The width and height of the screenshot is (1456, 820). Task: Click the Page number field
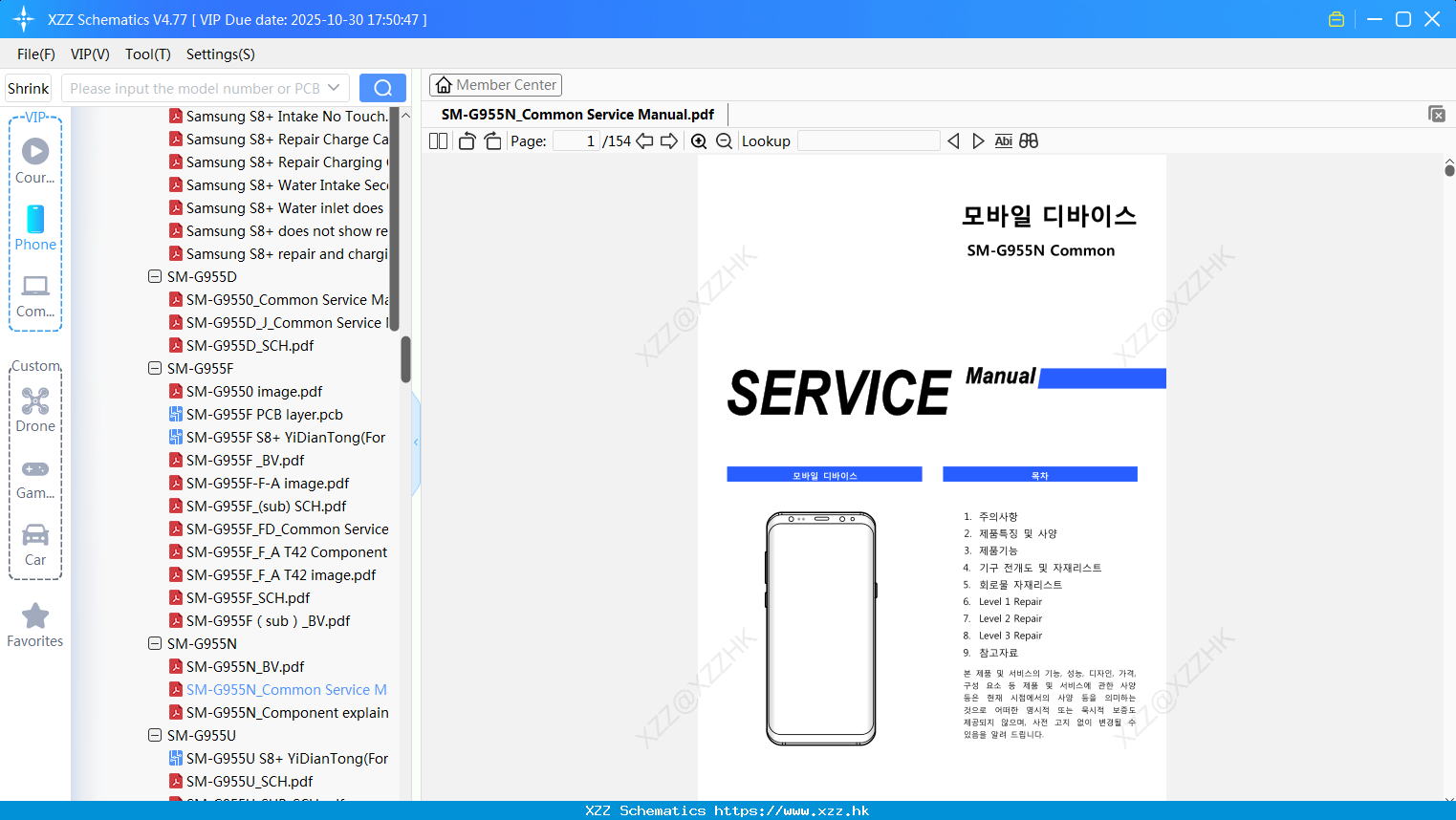tap(576, 140)
